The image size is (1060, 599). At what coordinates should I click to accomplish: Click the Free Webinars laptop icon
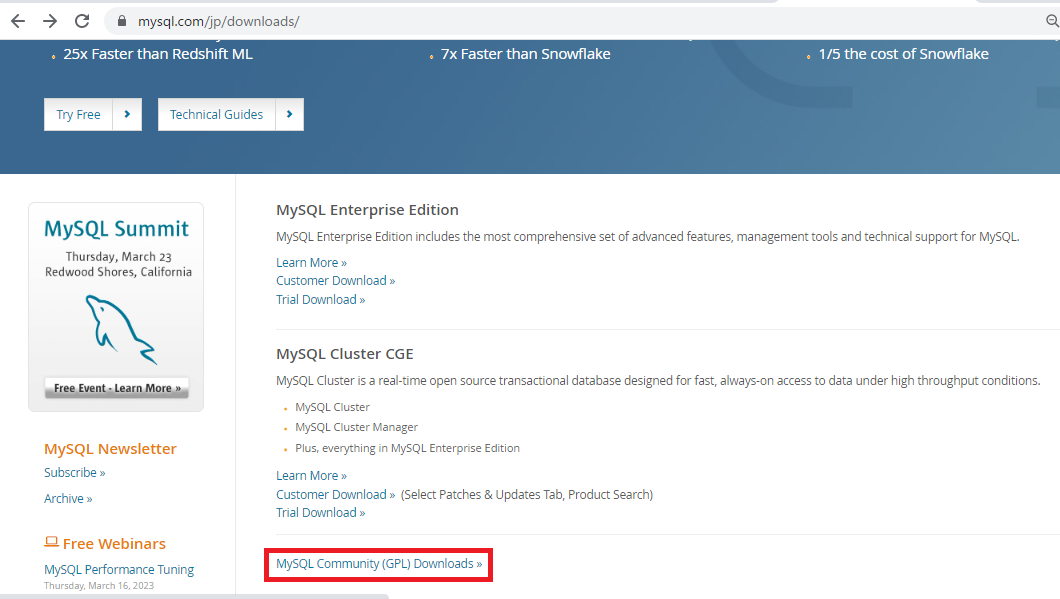coord(51,542)
